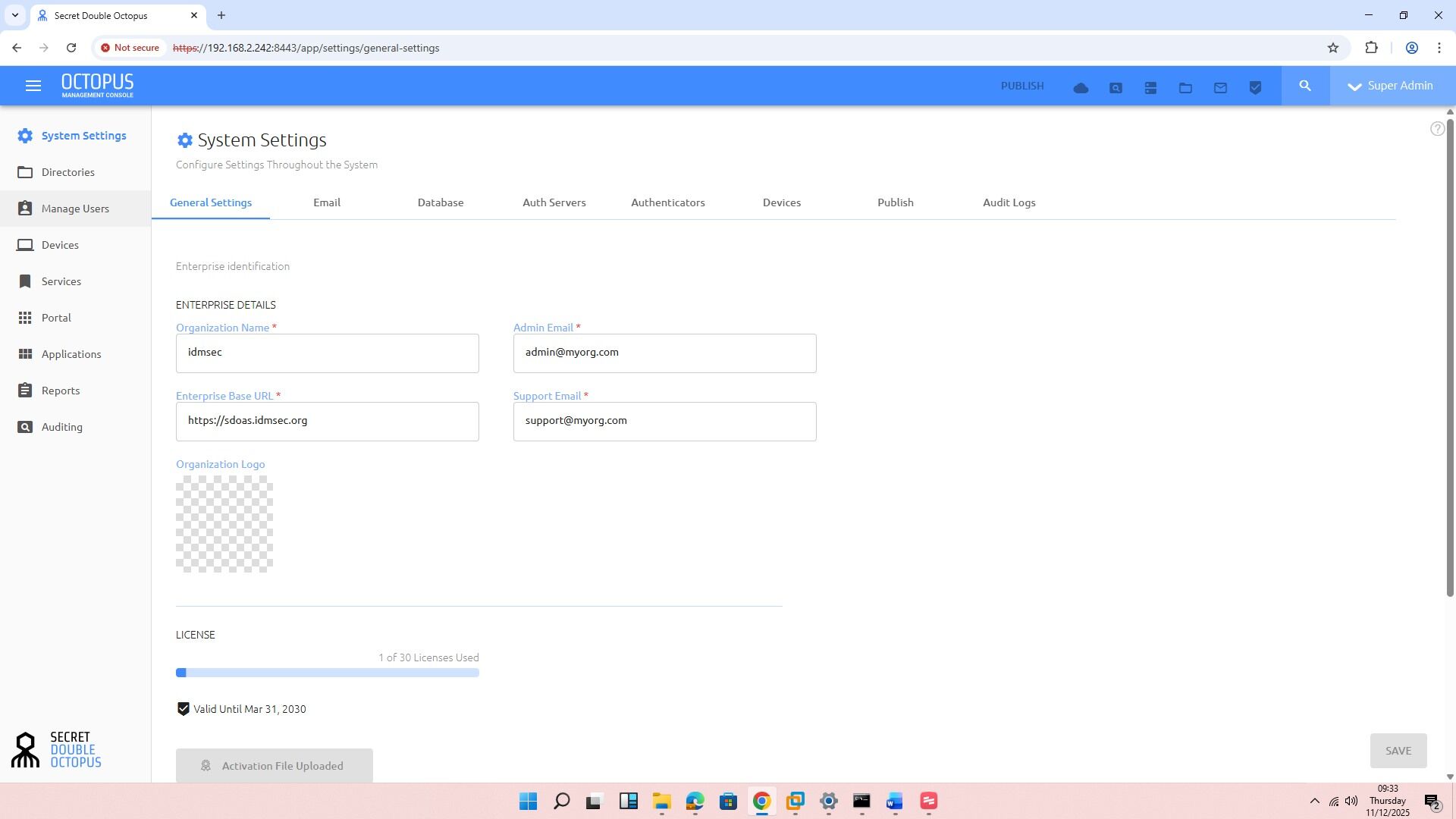
Task: Click the Organization Name field
Action: click(328, 353)
